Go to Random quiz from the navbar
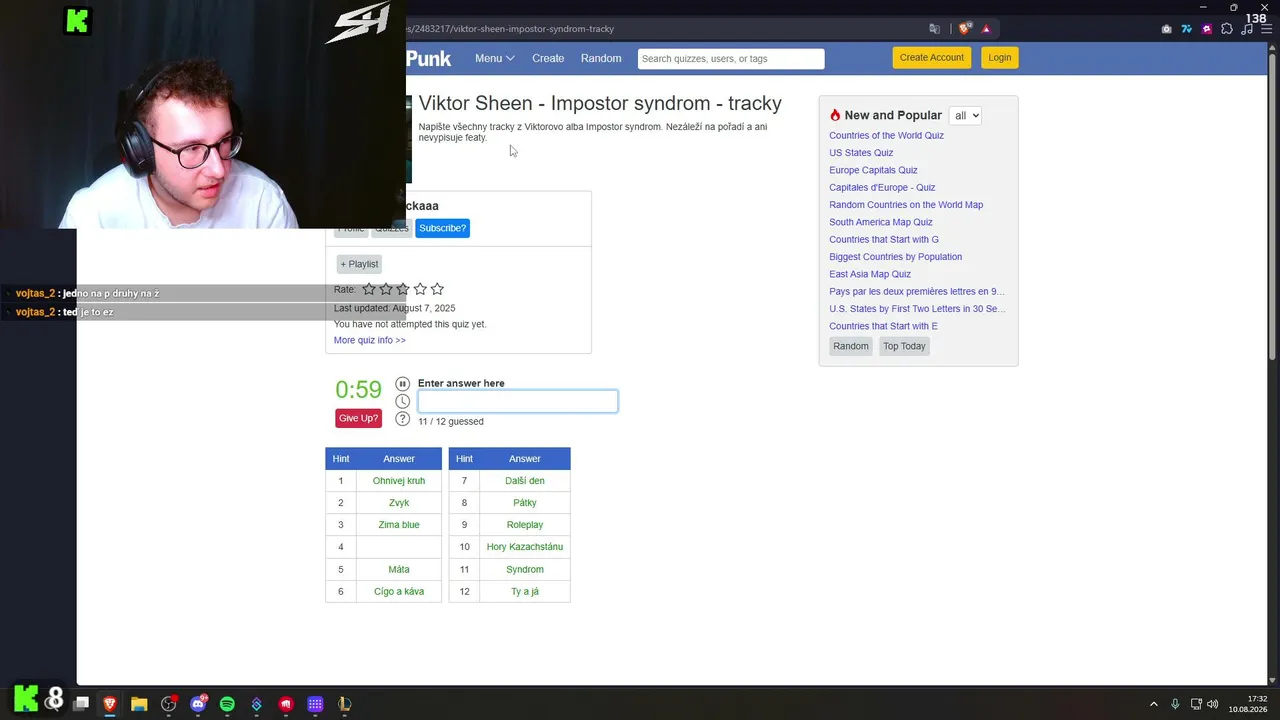 [601, 58]
